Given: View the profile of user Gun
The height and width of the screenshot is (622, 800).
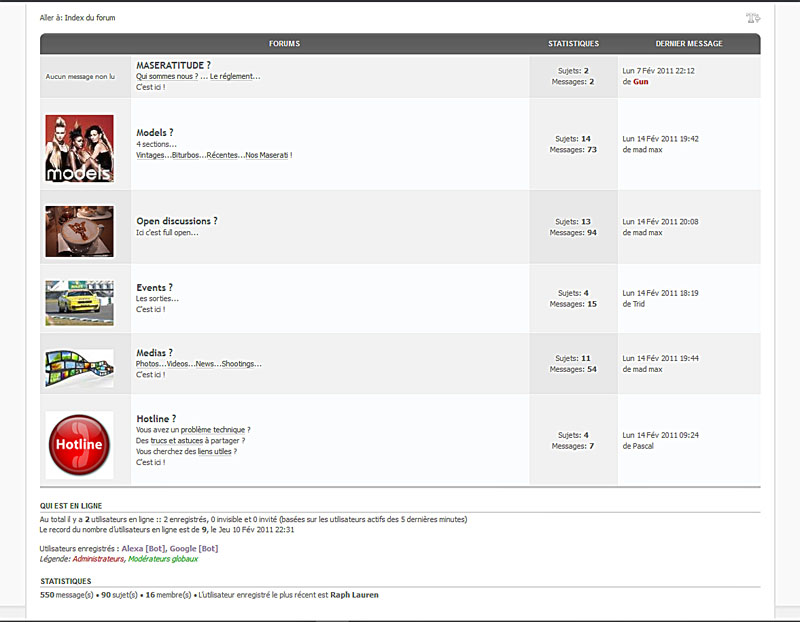Looking at the screenshot, I should tap(640, 82).
